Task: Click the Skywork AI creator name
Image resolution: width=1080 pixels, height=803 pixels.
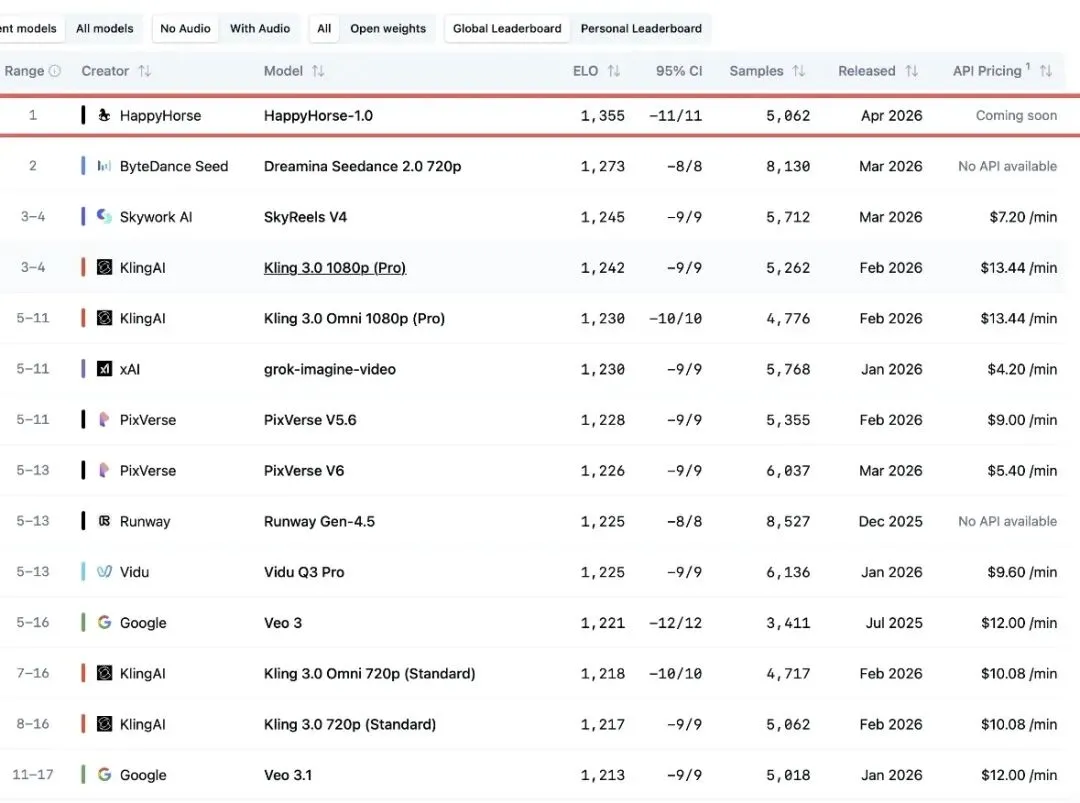Action: coord(156,217)
